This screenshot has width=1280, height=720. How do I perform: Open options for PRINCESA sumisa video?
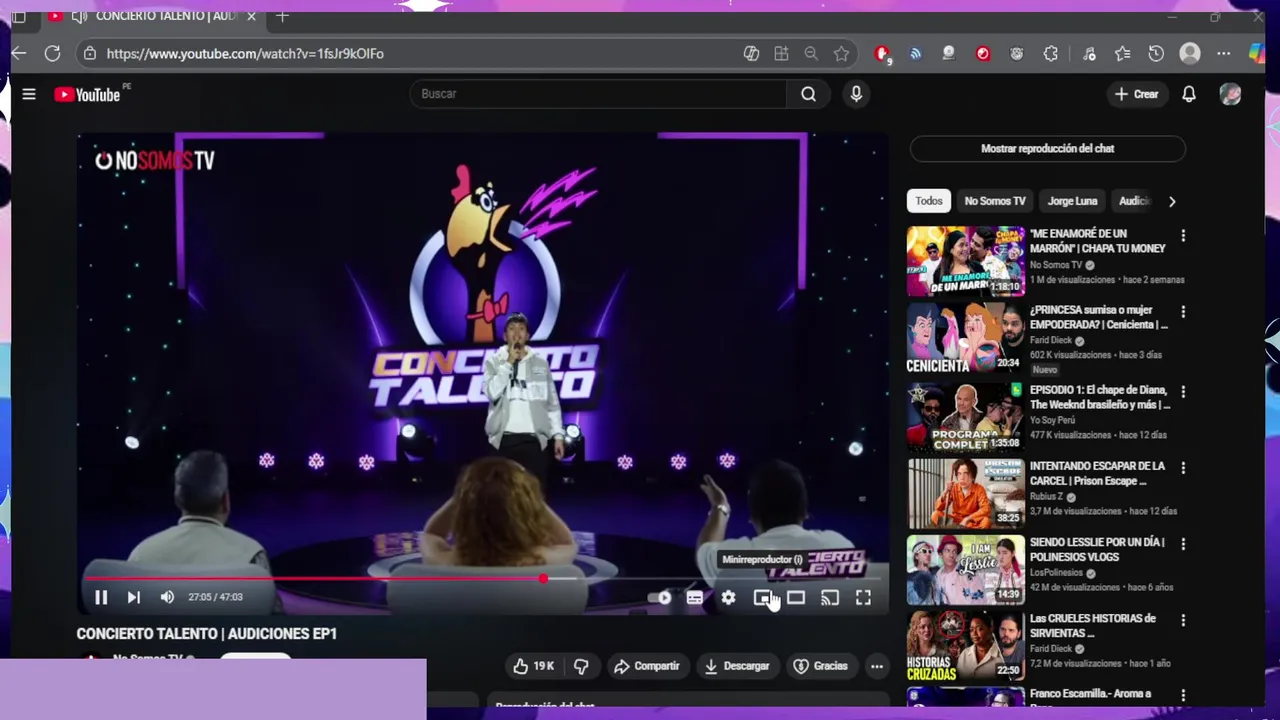(1183, 312)
